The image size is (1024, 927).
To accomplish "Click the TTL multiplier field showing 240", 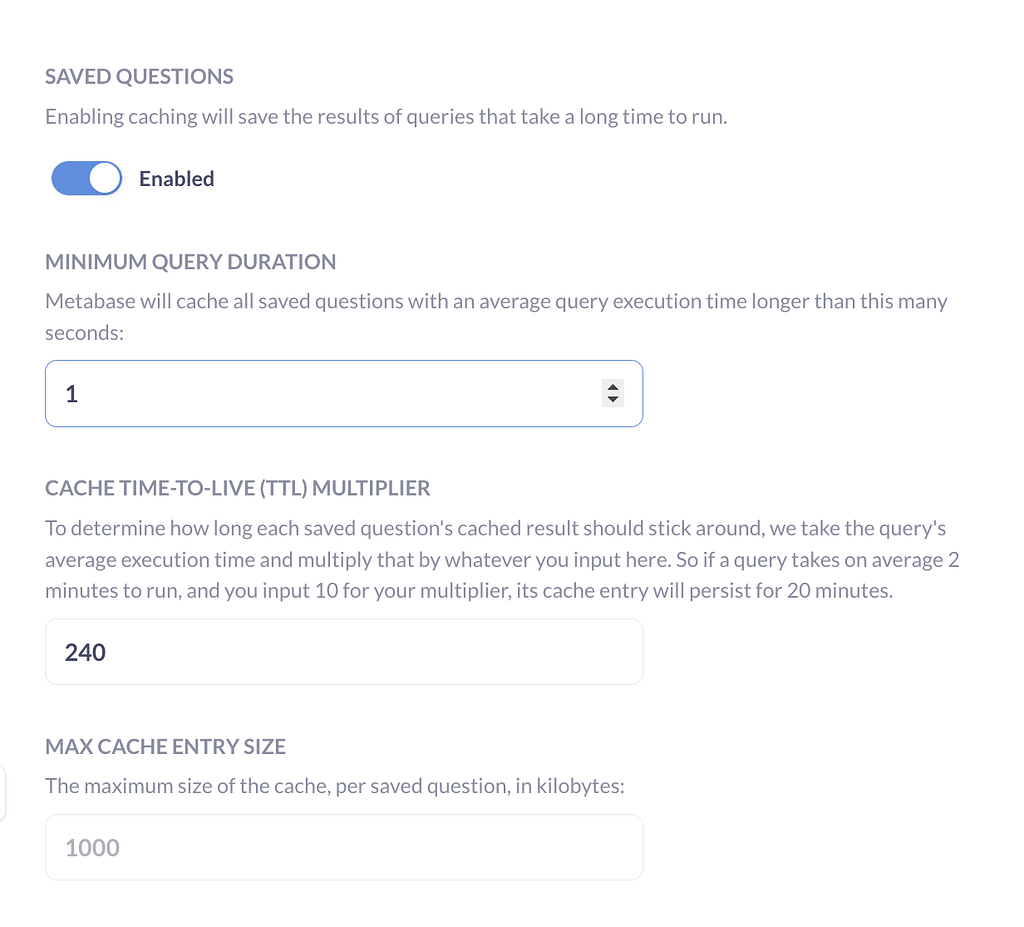I will pyautogui.click(x=343, y=652).
